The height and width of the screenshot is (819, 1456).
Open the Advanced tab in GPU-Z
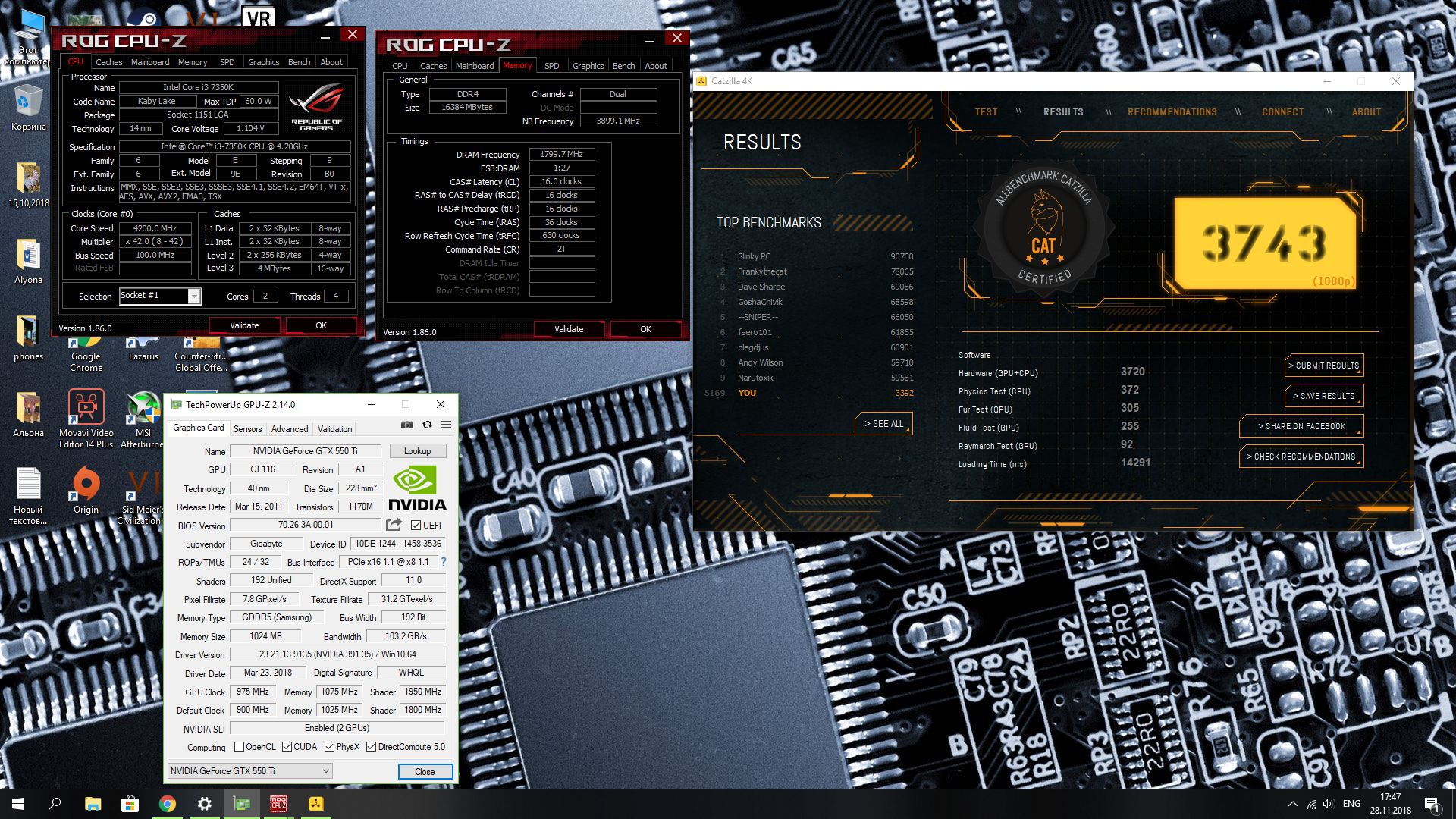click(290, 429)
